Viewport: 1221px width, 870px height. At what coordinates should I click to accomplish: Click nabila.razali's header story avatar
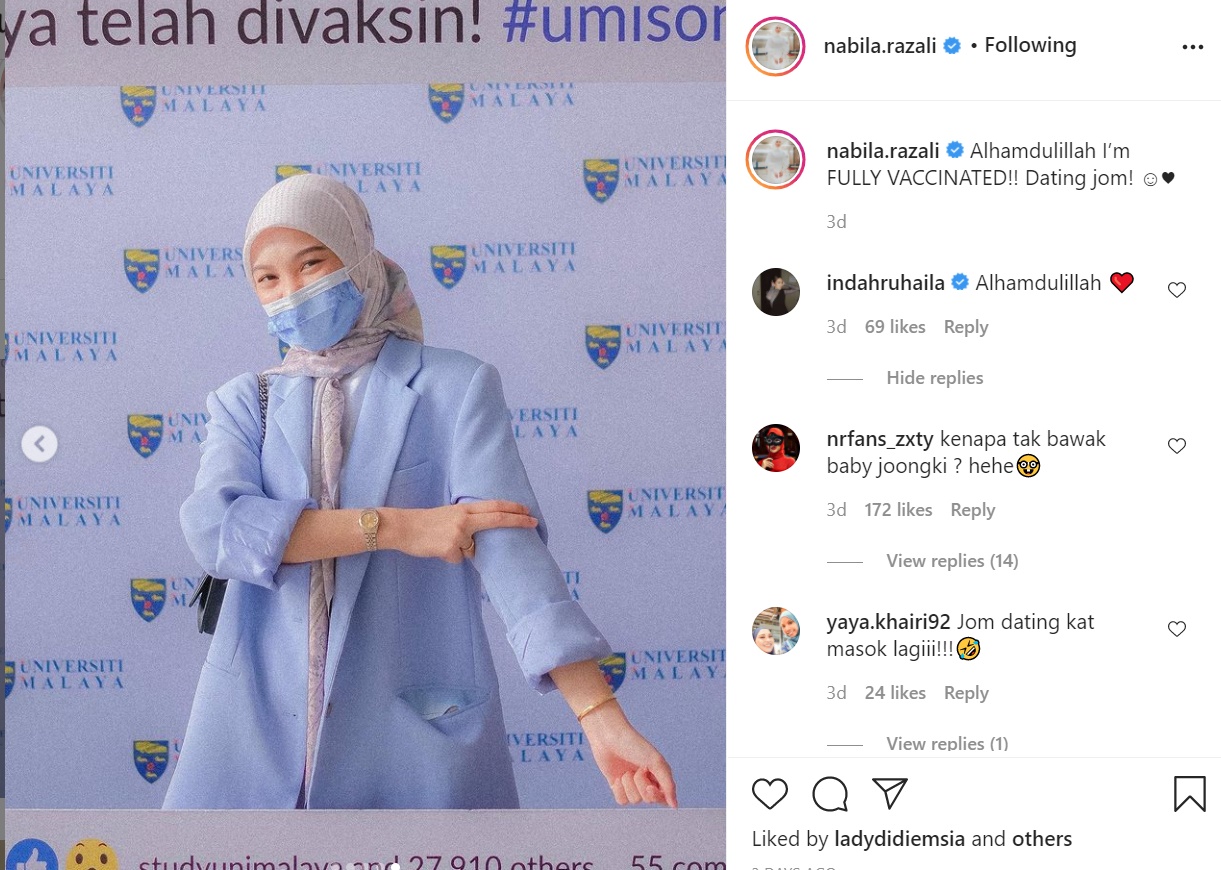point(775,47)
